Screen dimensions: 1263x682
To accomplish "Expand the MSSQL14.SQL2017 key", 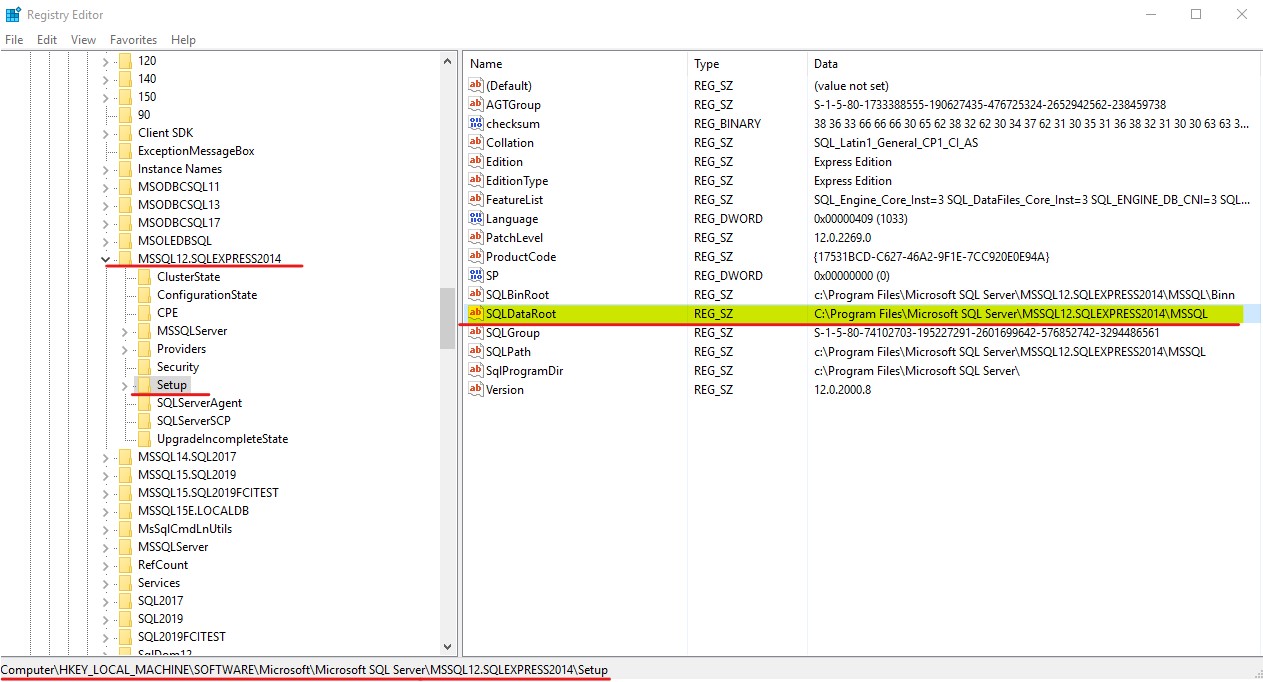I will pyautogui.click(x=106, y=457).
